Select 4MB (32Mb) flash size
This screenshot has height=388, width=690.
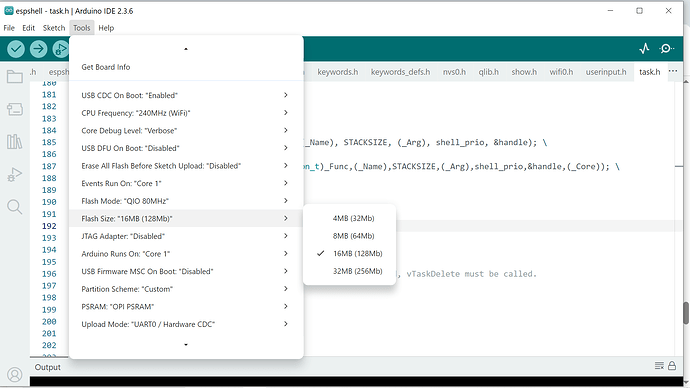click(x=349, y=218)
